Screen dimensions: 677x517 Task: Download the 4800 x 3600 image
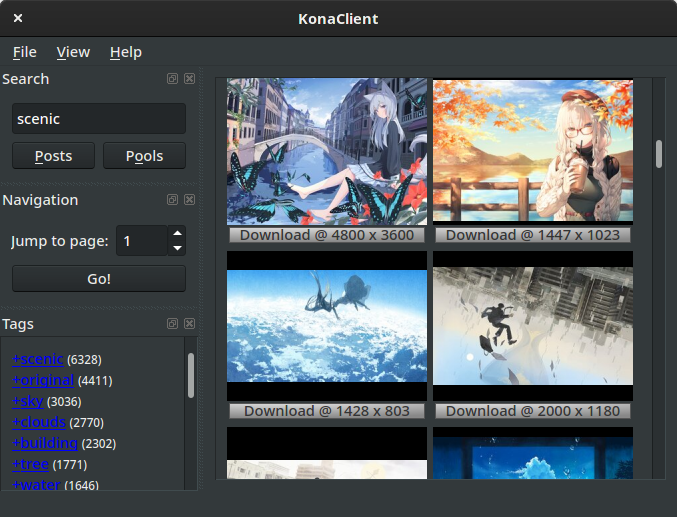click(x=327, y=235)
